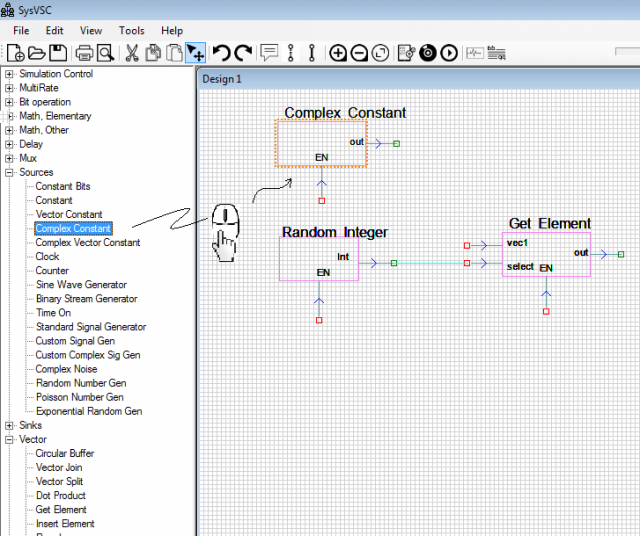Click the New design toolbar icon

16,53
